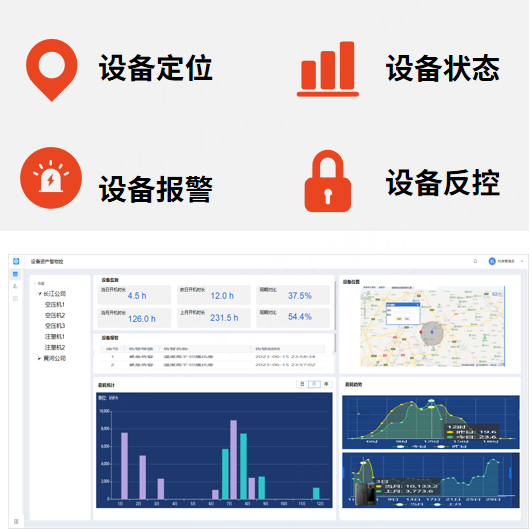
Task: Toggle 昨日 legend in daily trend chart
Action: (x=451, y=446)
